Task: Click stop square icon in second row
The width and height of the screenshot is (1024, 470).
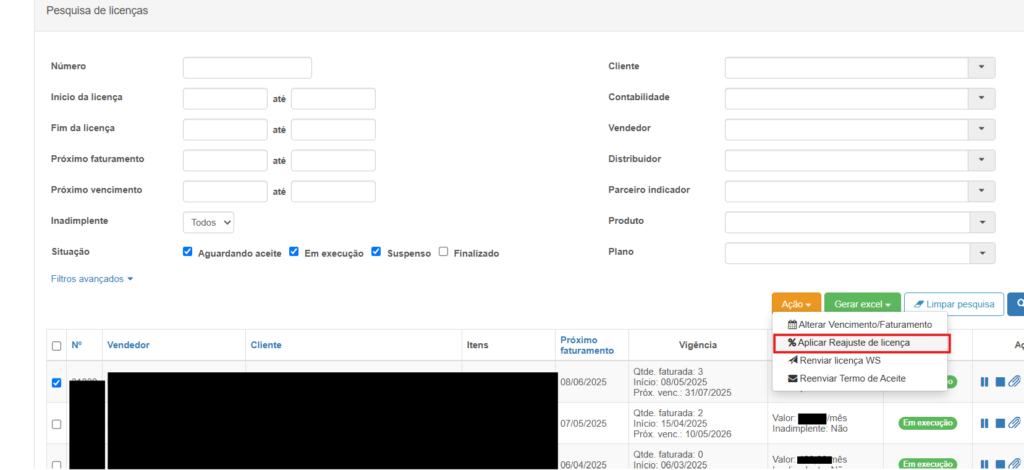Action: tap(999, 423)
